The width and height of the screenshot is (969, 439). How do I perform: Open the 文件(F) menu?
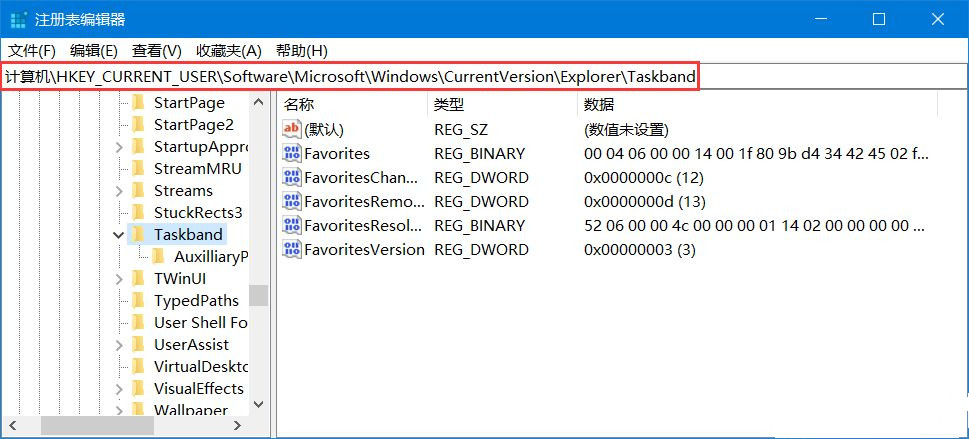coord(32,50)
